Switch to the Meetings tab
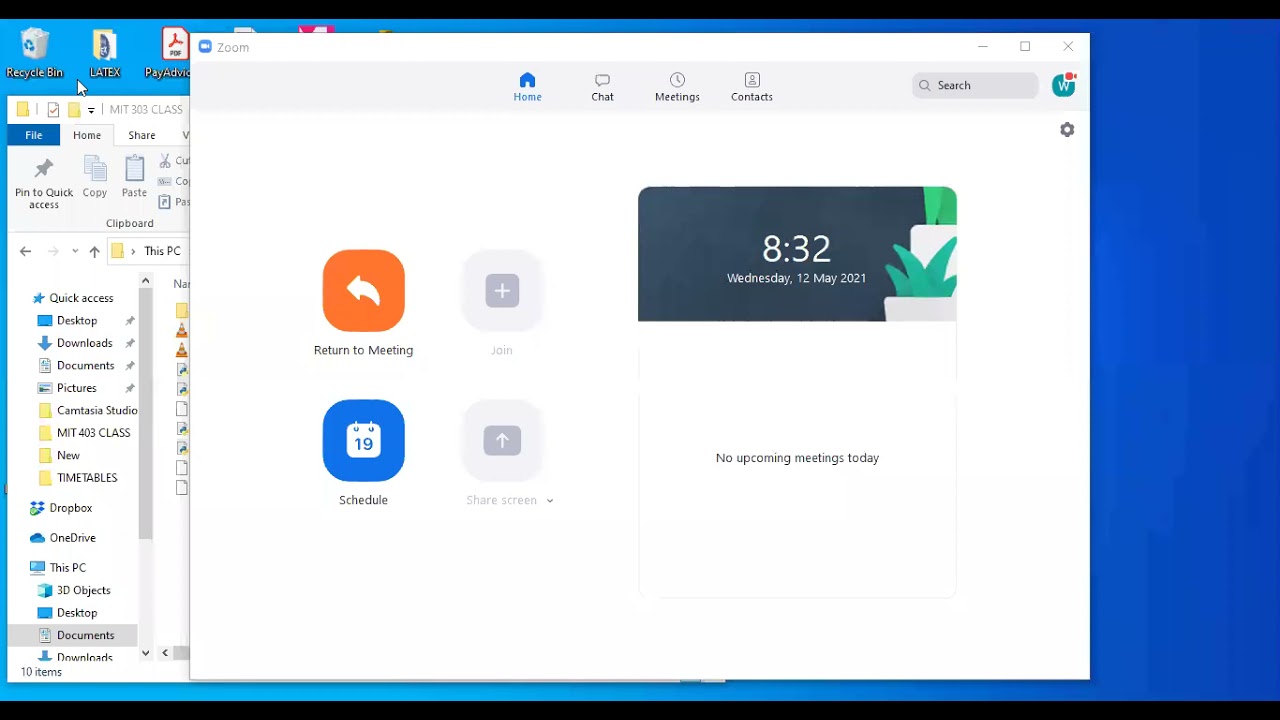The width and height of the screenshot is (1280, 720). (677, 87)
